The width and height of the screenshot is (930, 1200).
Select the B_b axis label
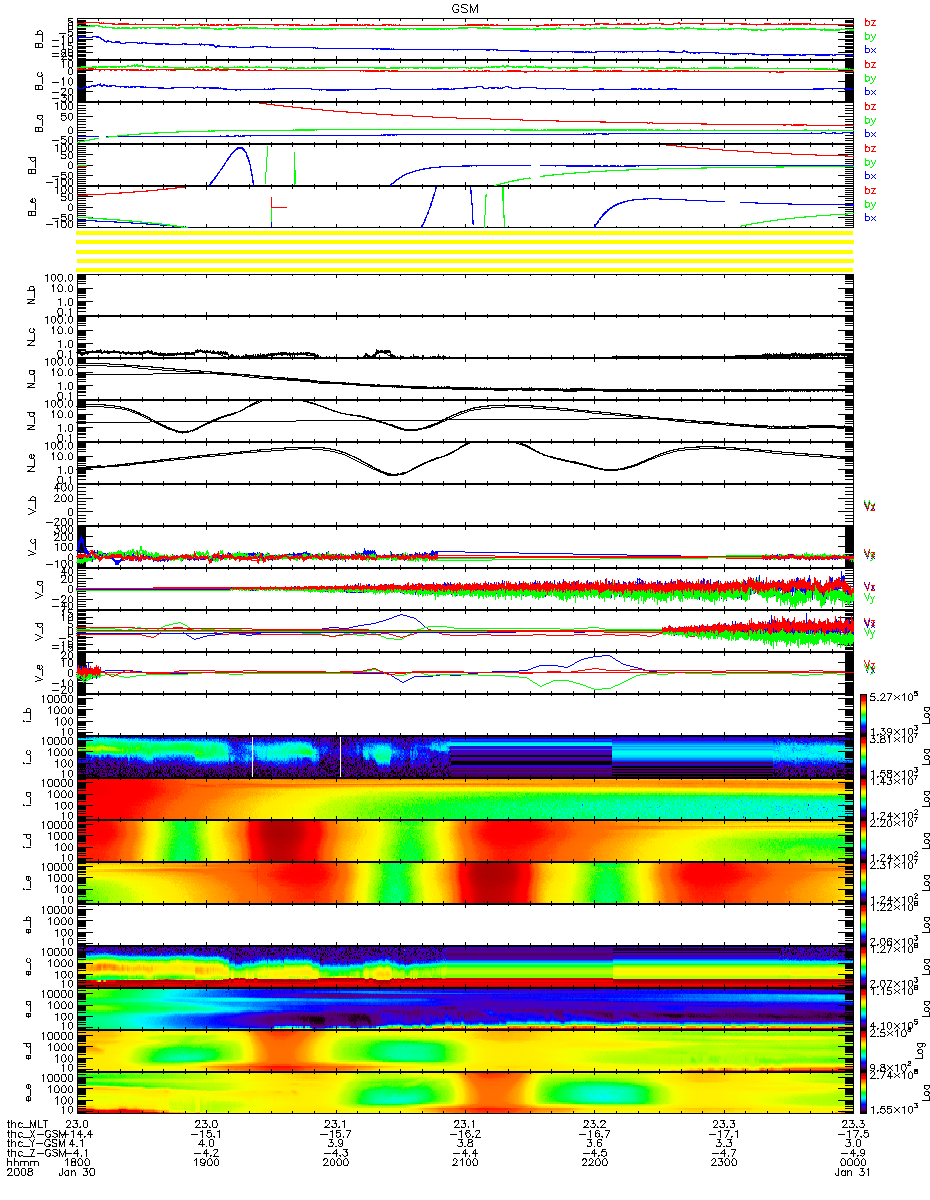pos(41,39)
